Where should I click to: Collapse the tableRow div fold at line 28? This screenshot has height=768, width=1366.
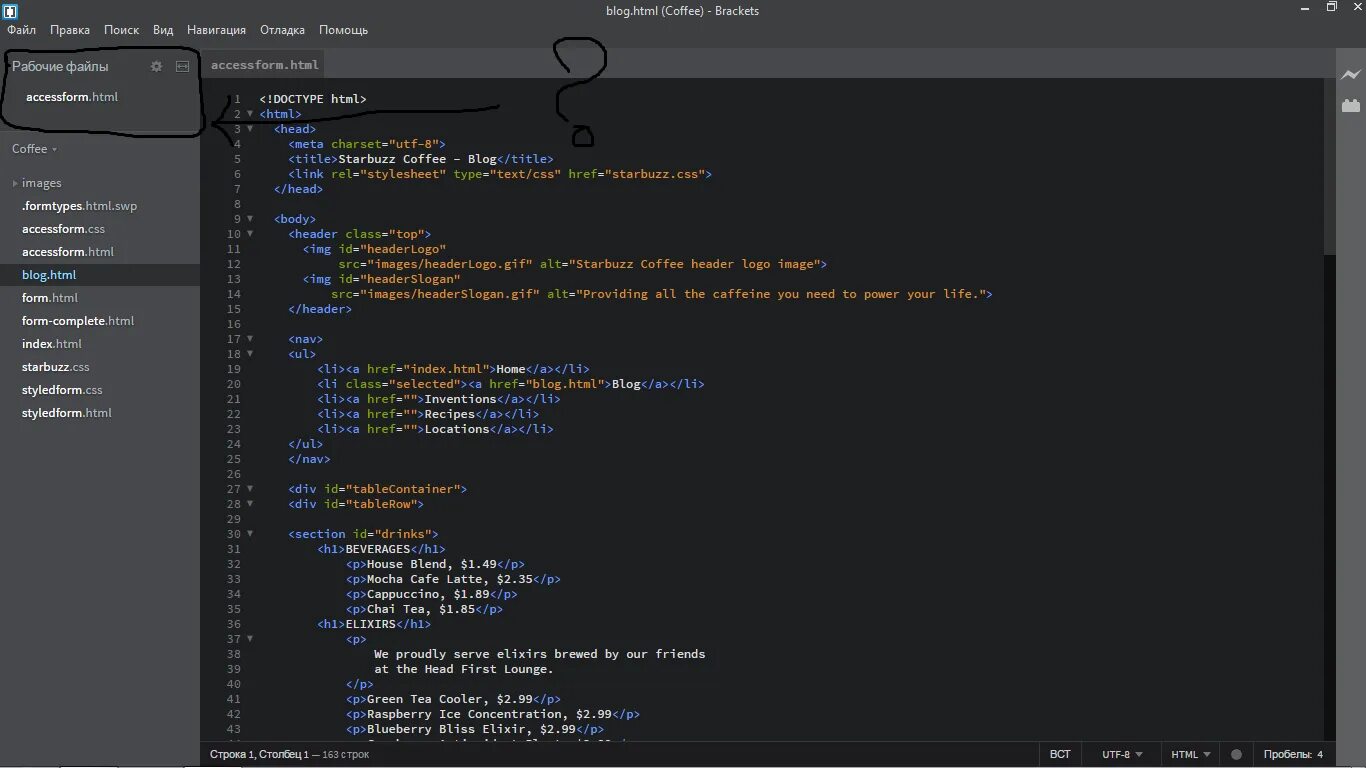pyautogui.click(x=250, y=504)
